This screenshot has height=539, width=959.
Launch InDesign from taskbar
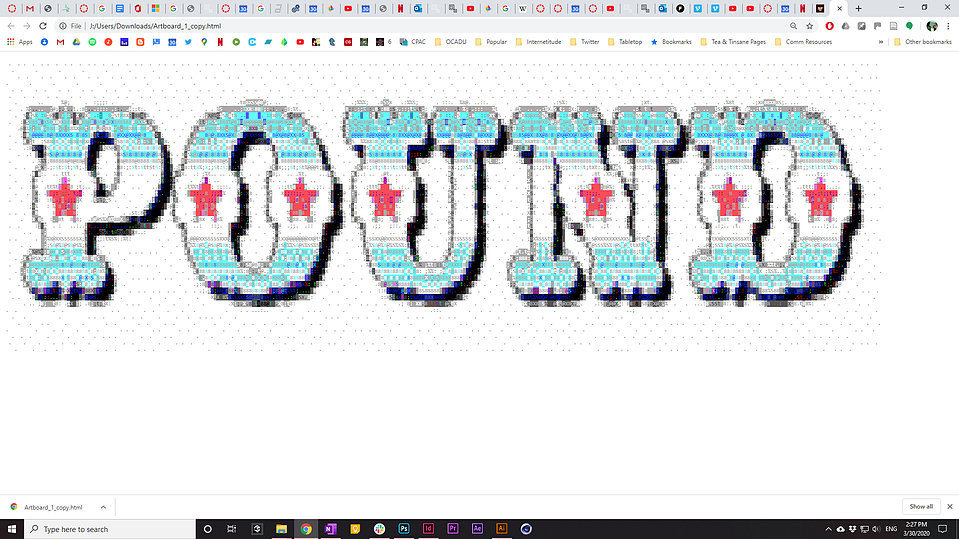click(428, 529)
